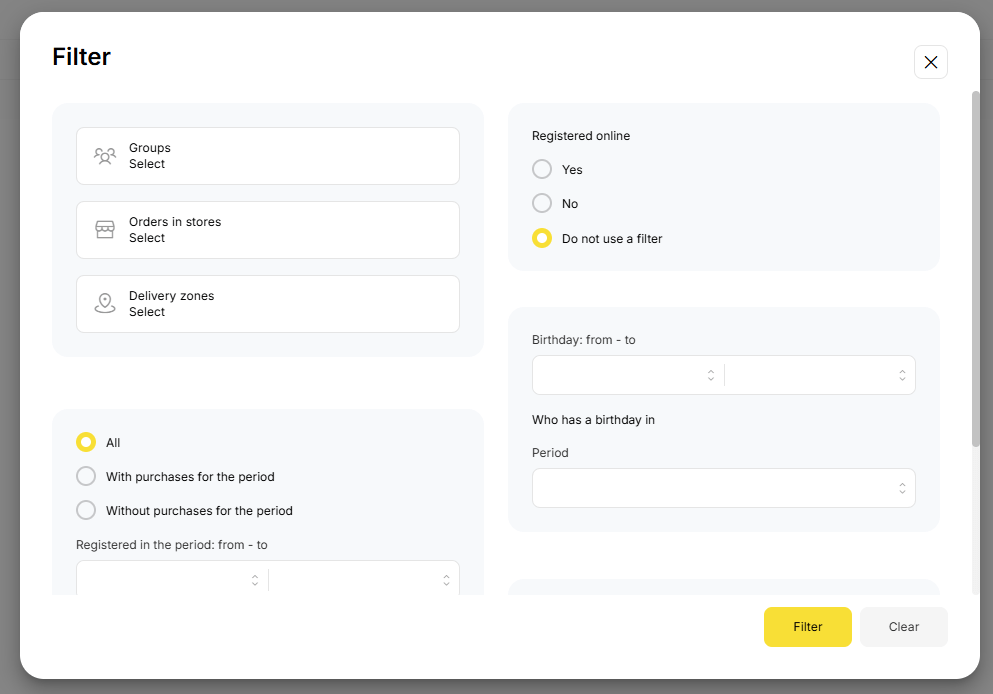The height and width of the screenshot is (694, 993).
Task: Click the Delivery zones map pin icon
Action: tap(105, 303)
